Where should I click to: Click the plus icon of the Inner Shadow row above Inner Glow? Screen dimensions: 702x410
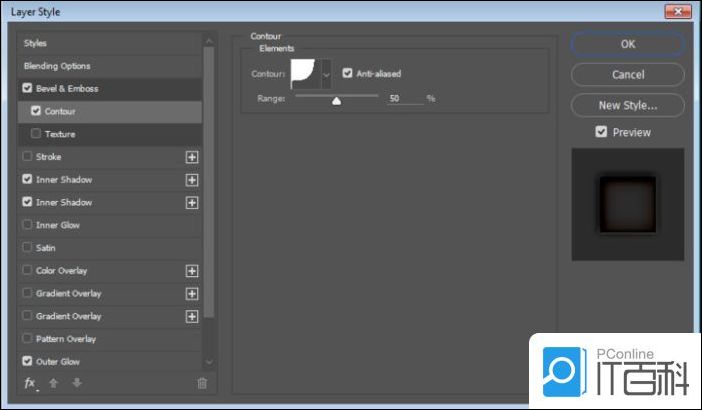[192, 203]
